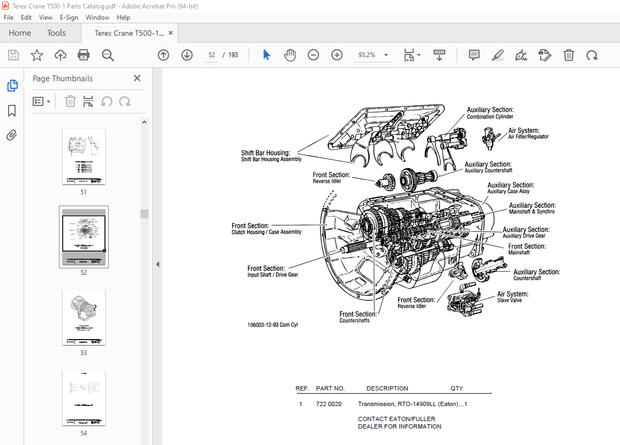The image size is (620, 445).
Task: Click 'Mainshaft & Synchro' label
Action: [x=532, y=212]
